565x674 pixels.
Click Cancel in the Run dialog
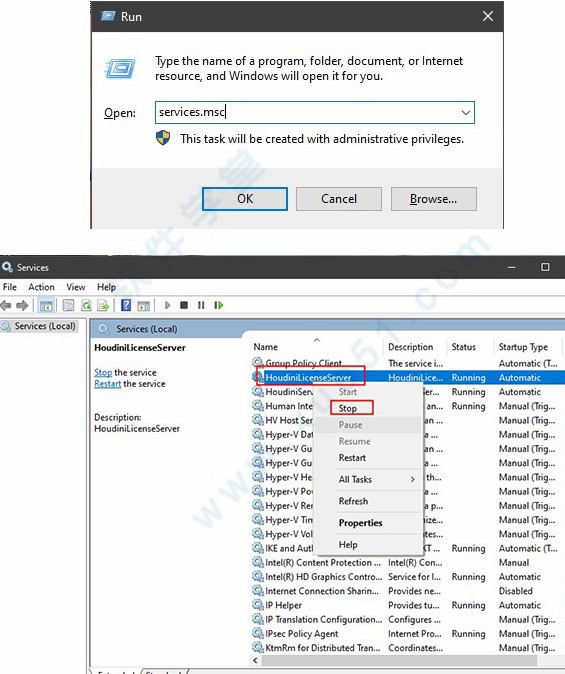pos(339,199)
